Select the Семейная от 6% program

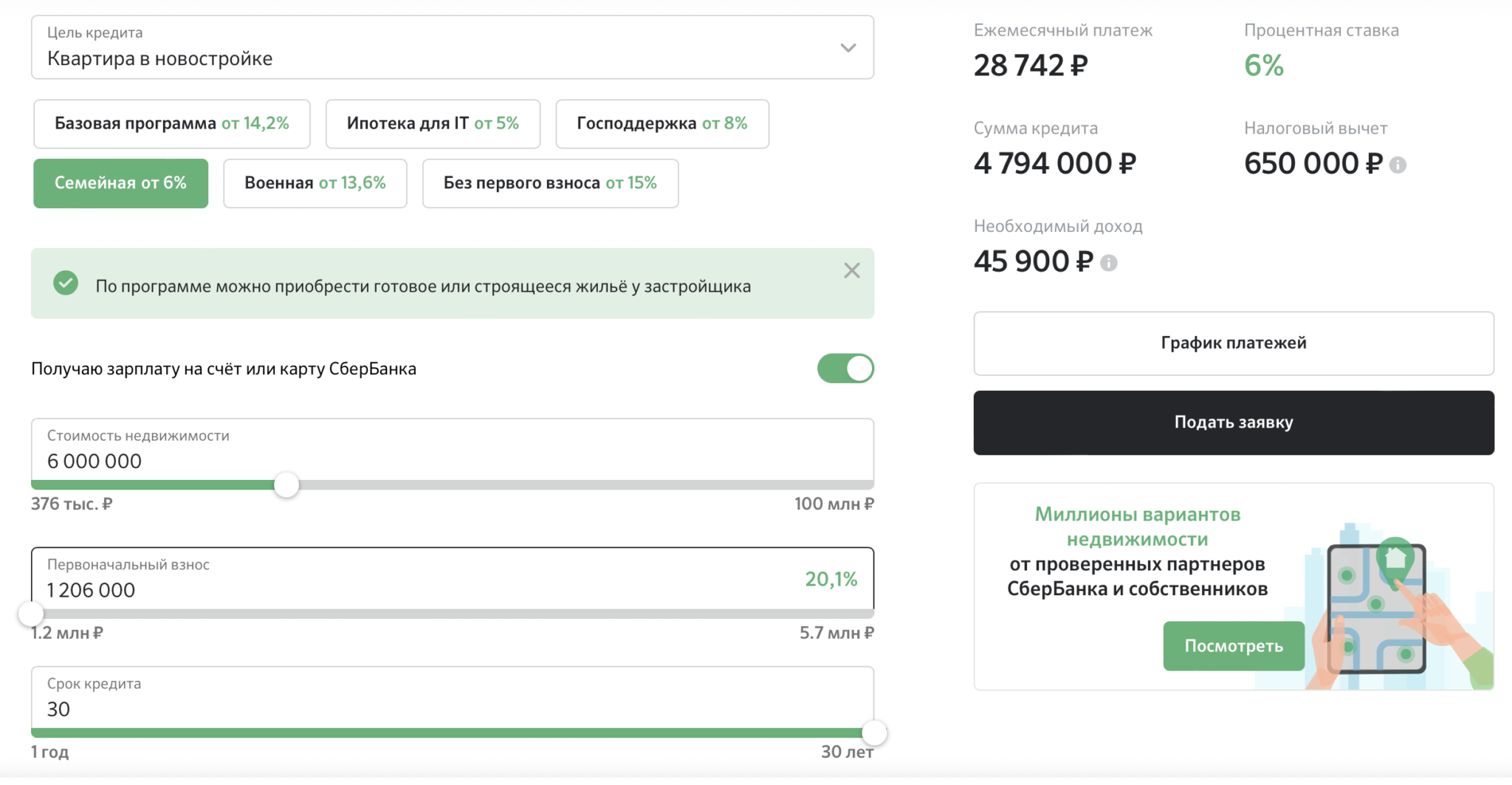[120, 183]
